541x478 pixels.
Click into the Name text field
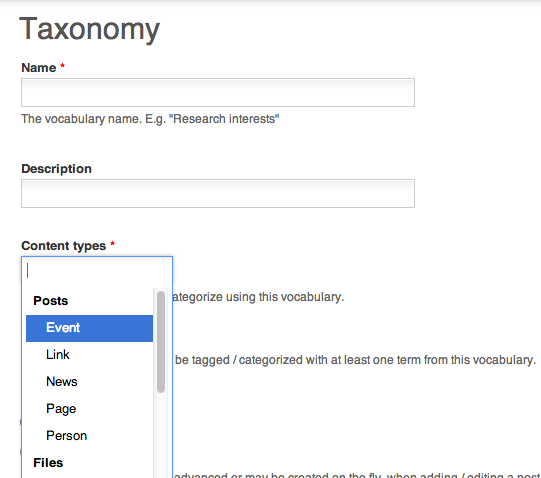(x=218, y=92)
